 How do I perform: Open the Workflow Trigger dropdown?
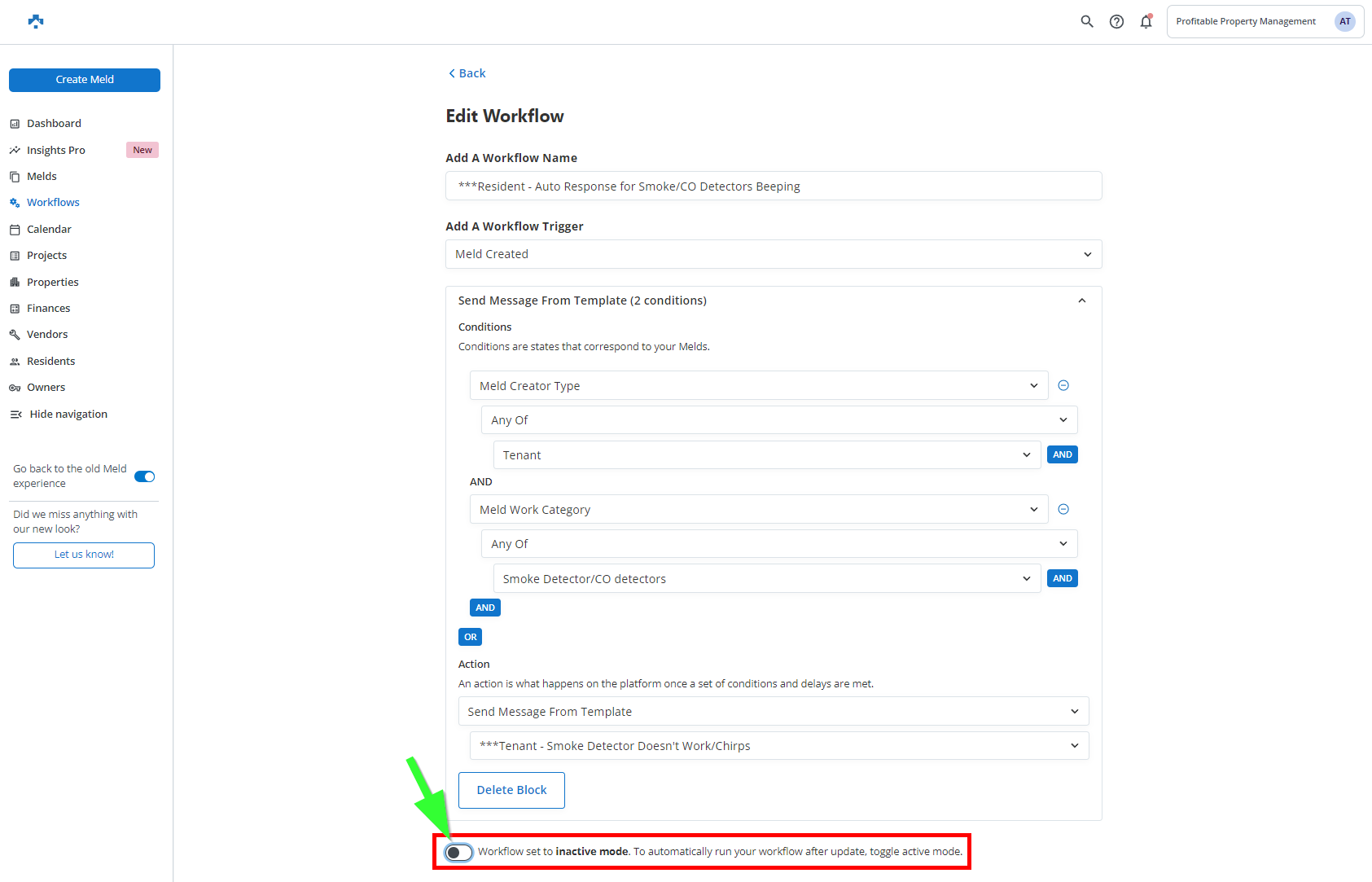tap(773, 254)
